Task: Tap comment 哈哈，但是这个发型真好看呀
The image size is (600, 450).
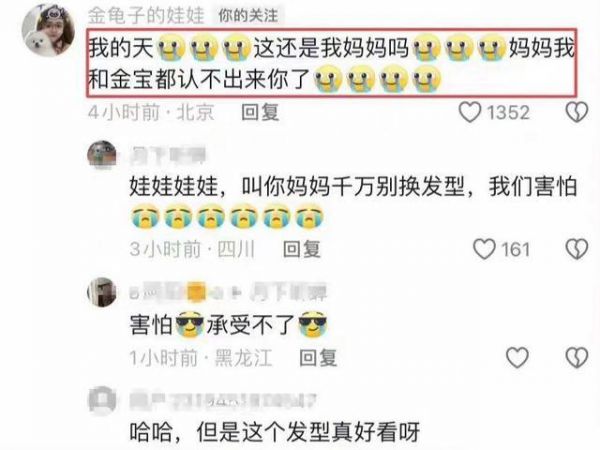Action: pyautogui.click(x=274, y=432)
